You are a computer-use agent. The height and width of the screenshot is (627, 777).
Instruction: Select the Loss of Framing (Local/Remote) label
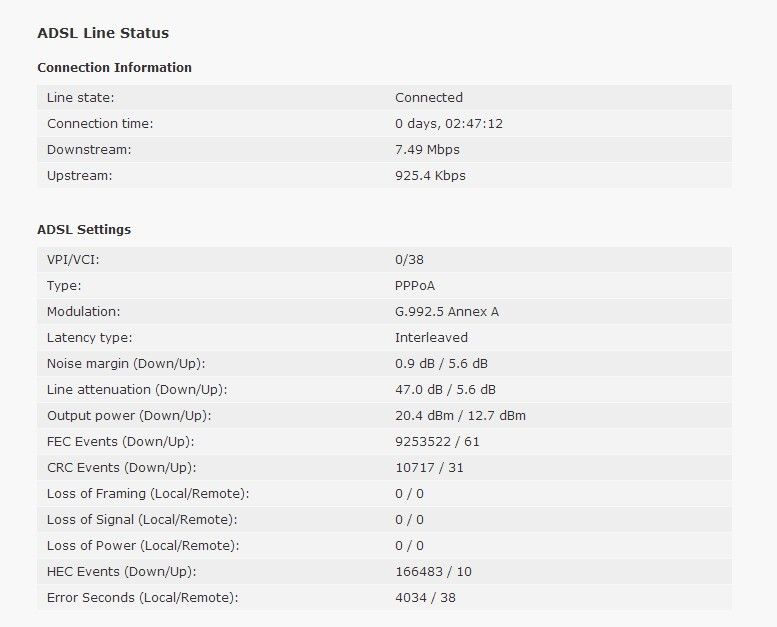coord(148,494)
